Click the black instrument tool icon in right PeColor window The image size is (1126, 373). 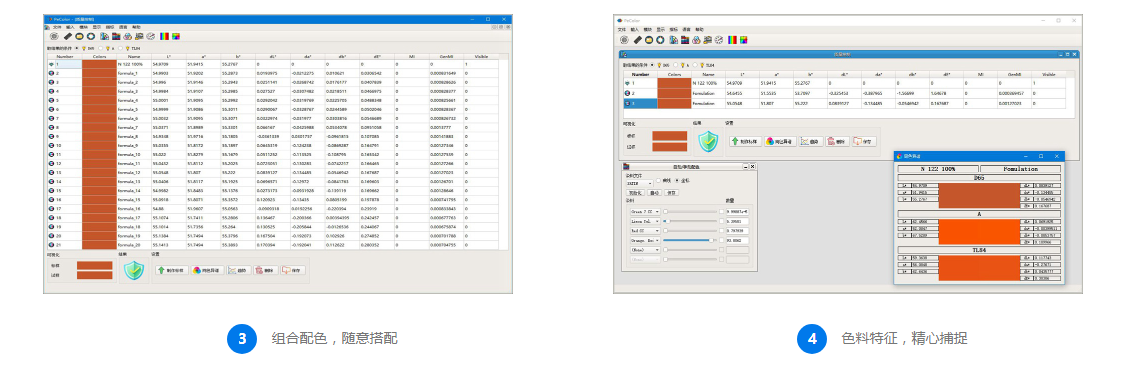[638, 40]
